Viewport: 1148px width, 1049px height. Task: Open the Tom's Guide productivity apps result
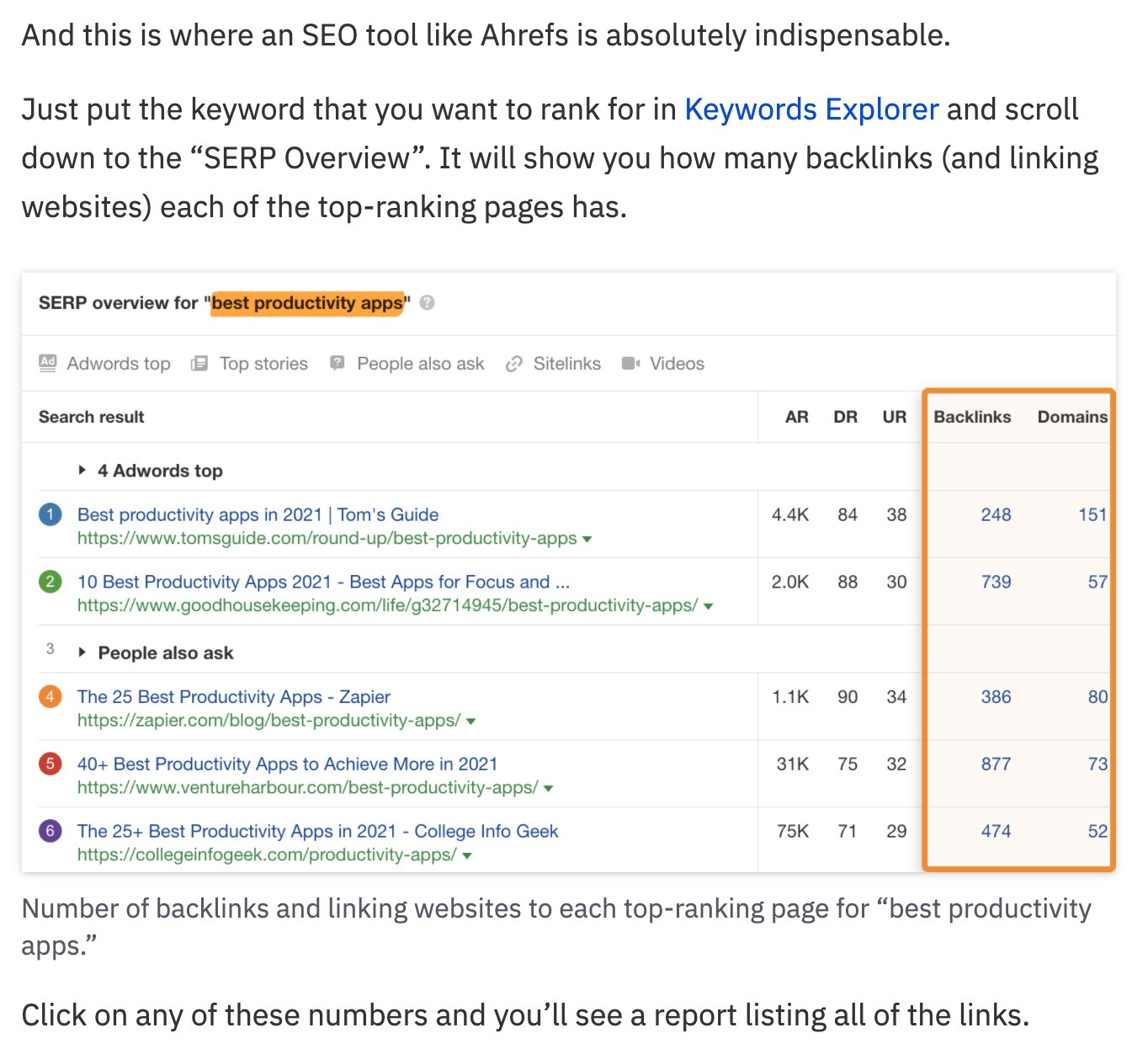(x=258, y=514)
